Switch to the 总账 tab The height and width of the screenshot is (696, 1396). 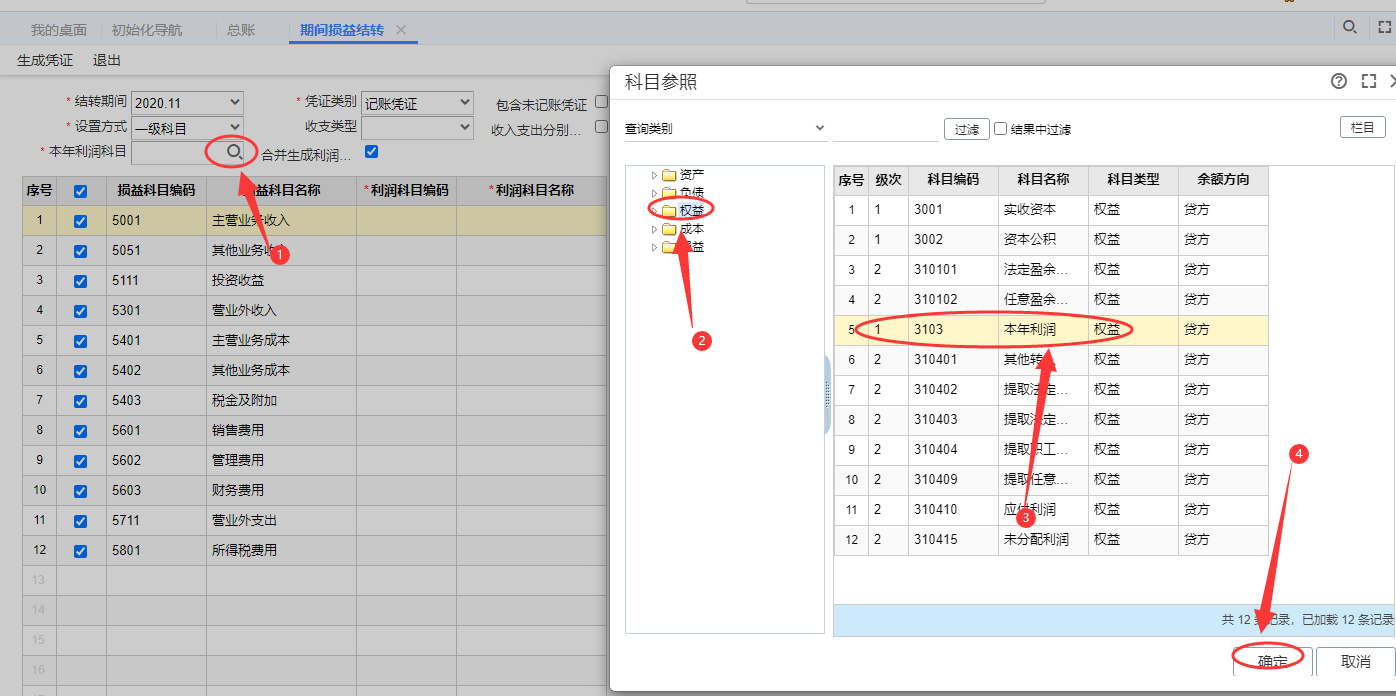[x=241, y=30]
